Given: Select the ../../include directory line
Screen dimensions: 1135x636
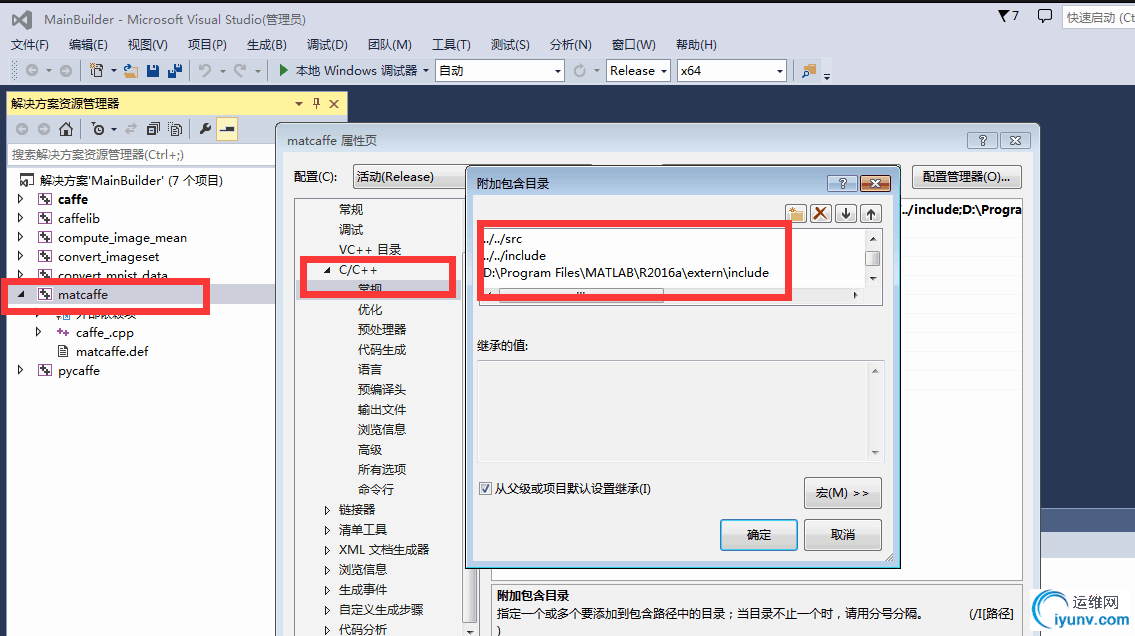Looking at the screenshot, I should coord(515,255).
